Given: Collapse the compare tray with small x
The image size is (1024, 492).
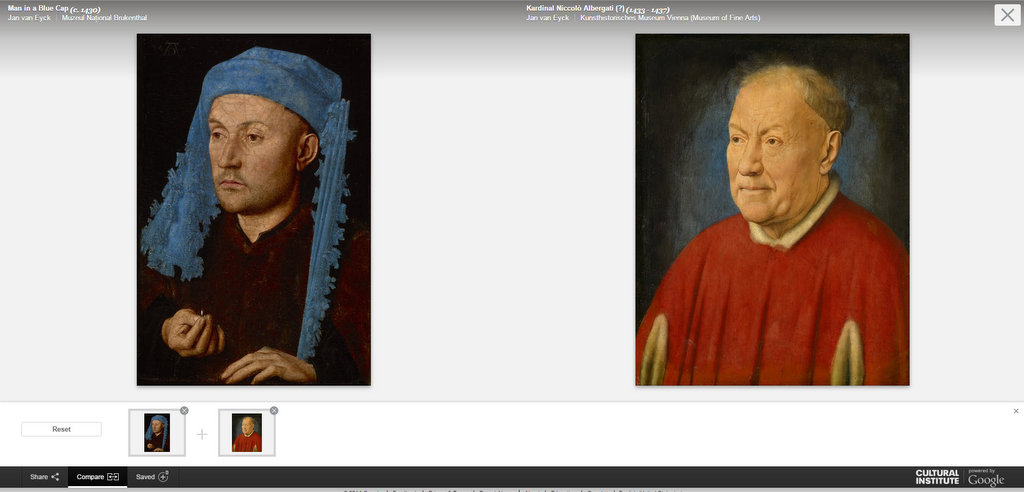Looking at the screenshot, I should (1016, 411).
